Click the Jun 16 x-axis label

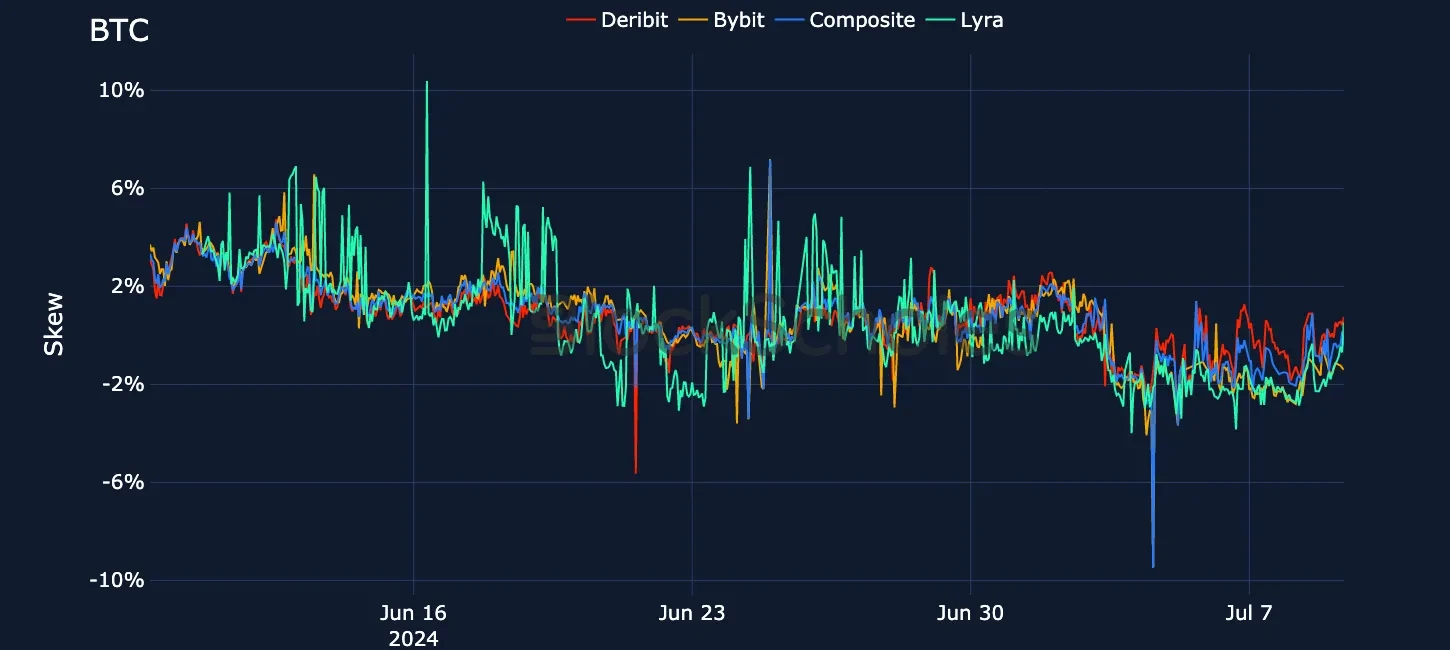point(413,613)
